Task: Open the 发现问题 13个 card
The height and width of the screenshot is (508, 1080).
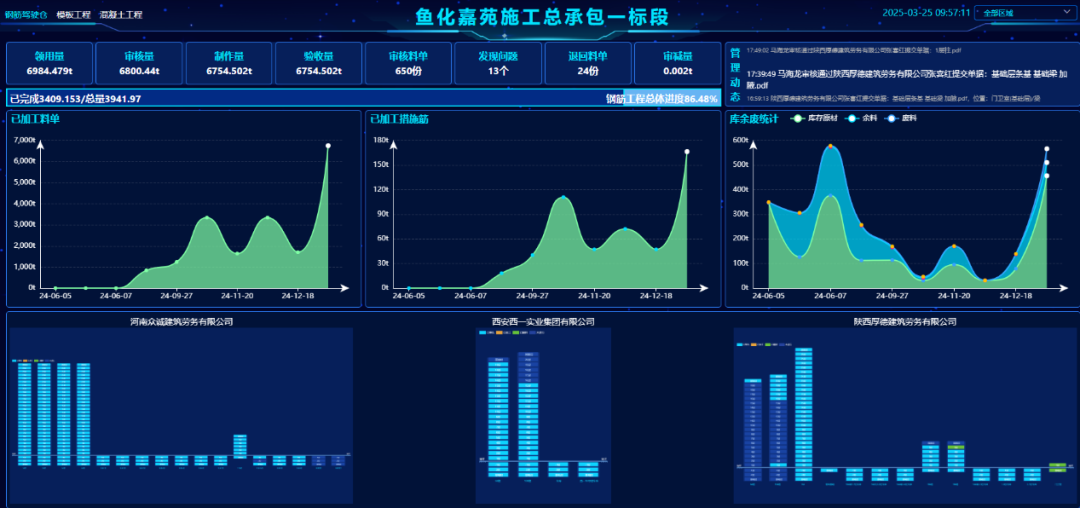Action: [x=498, y=63]
